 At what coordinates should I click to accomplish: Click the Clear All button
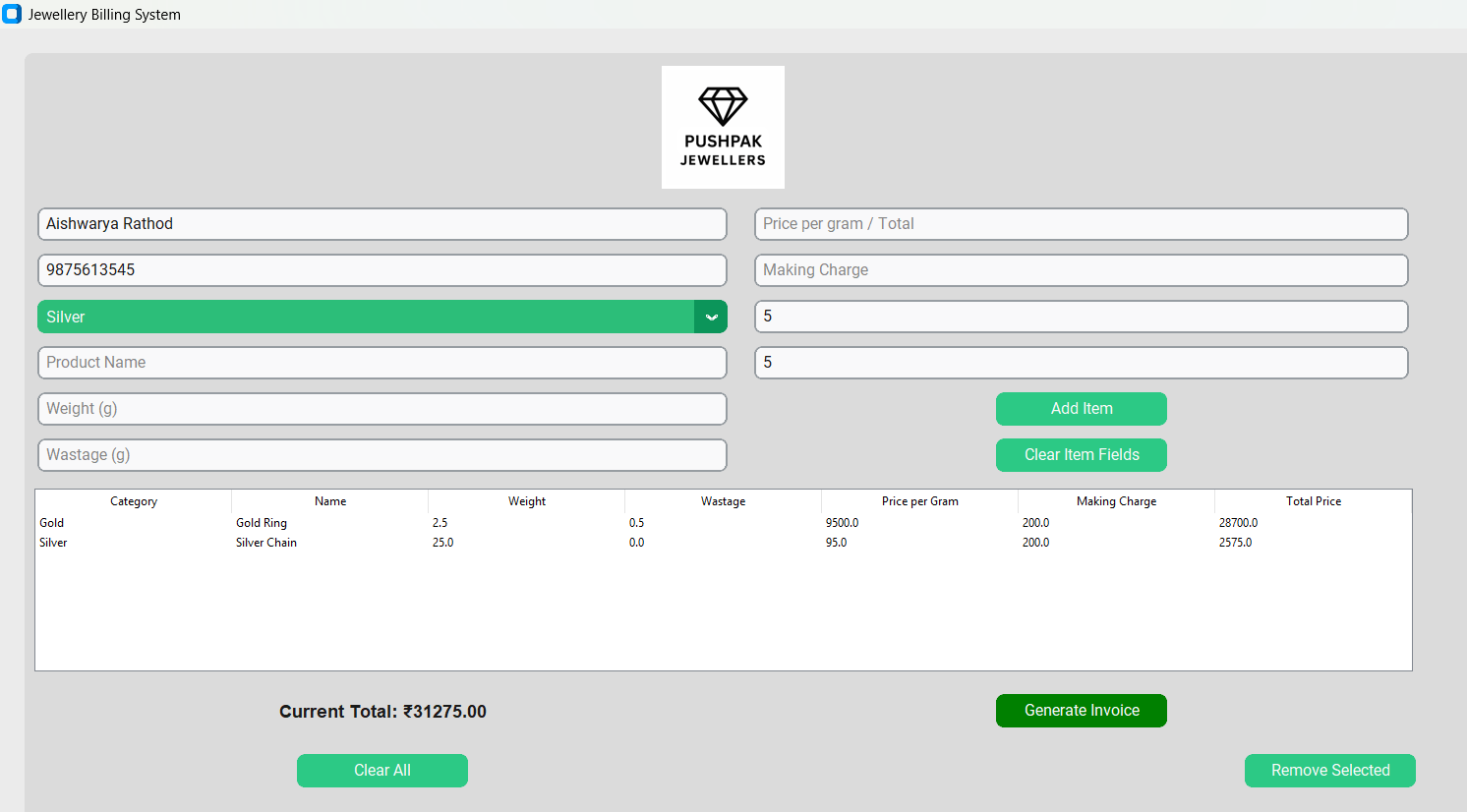pyautogui.click(x=381, y=770)
